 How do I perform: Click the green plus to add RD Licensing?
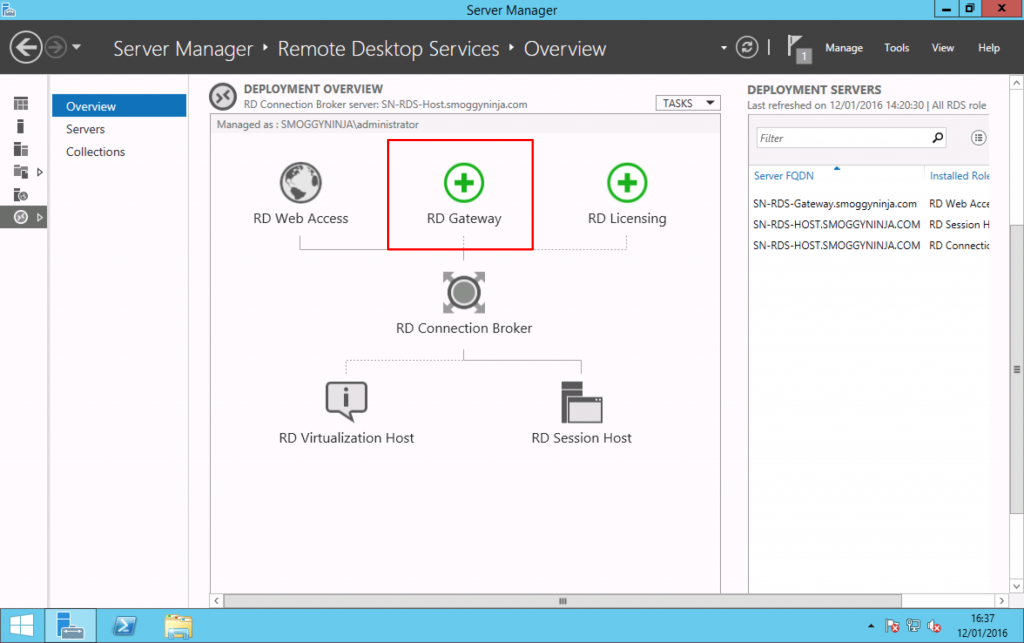pos(627,183)
